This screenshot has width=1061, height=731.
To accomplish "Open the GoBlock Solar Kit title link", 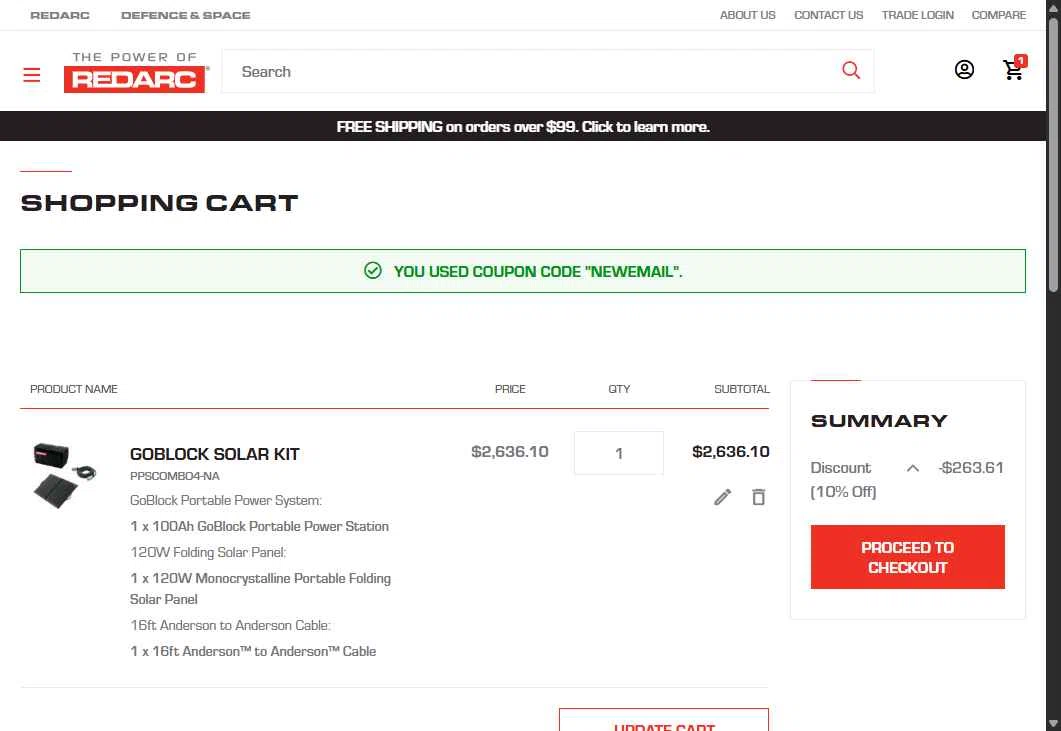I will click(x=215, y=454).
